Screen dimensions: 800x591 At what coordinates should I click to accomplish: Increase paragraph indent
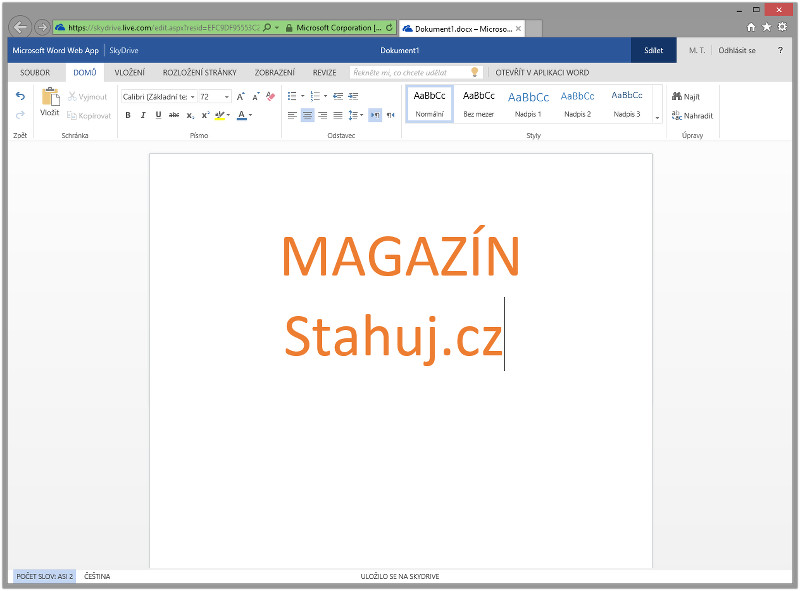[x=353, y=96]
